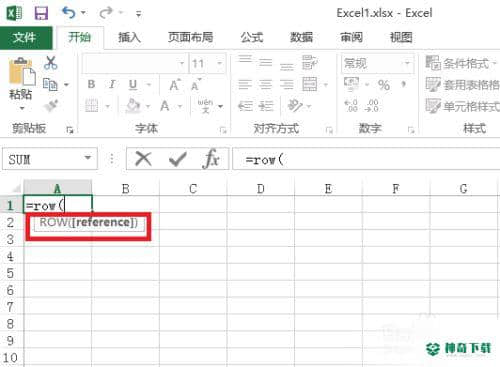The image size is (500, 367).
Task: Open the Insert Function fx dialog
Action: pyautogui.click(x=210, y=159)
